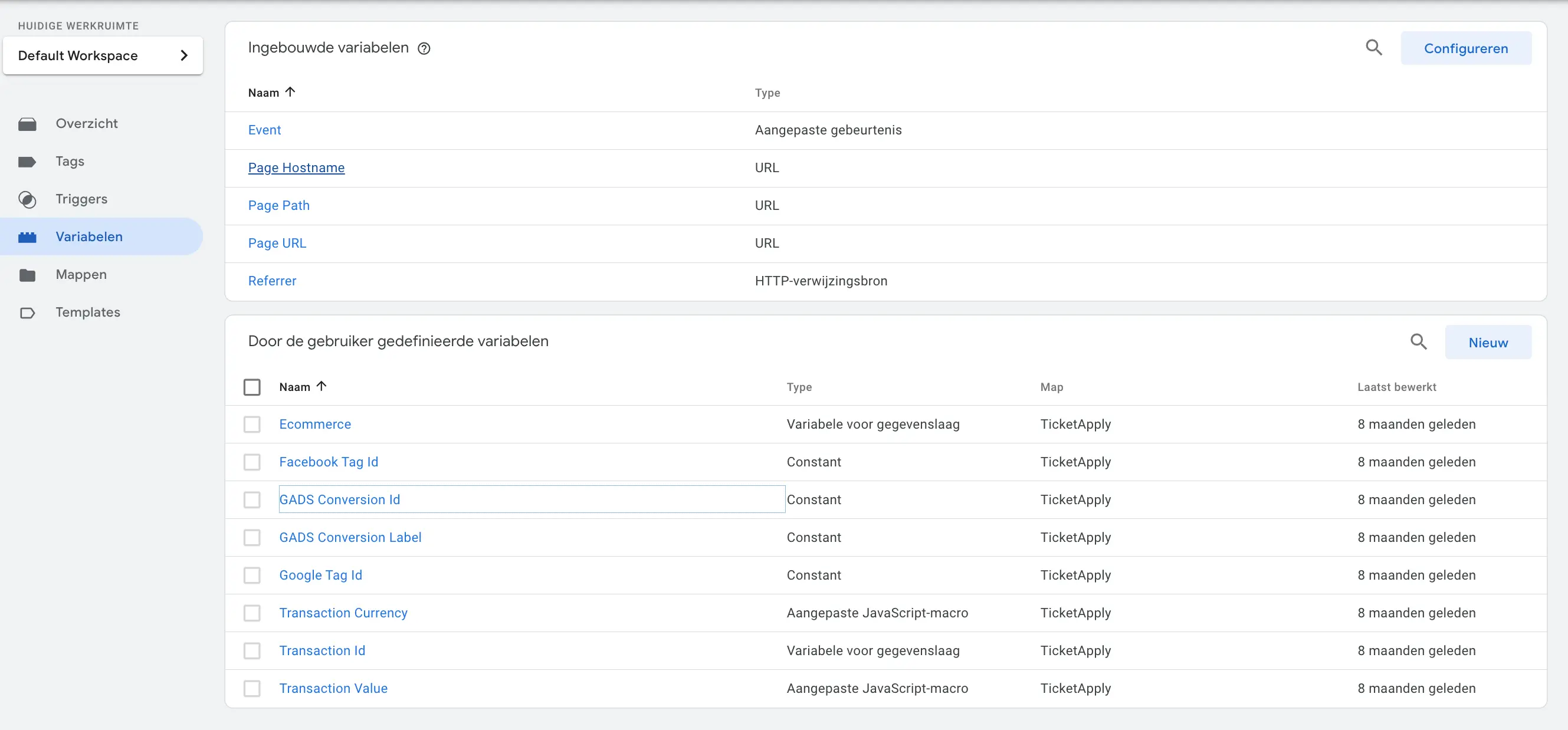
Task: Select the Transaction Value row checkbox
Action: (x=252, y=688)
